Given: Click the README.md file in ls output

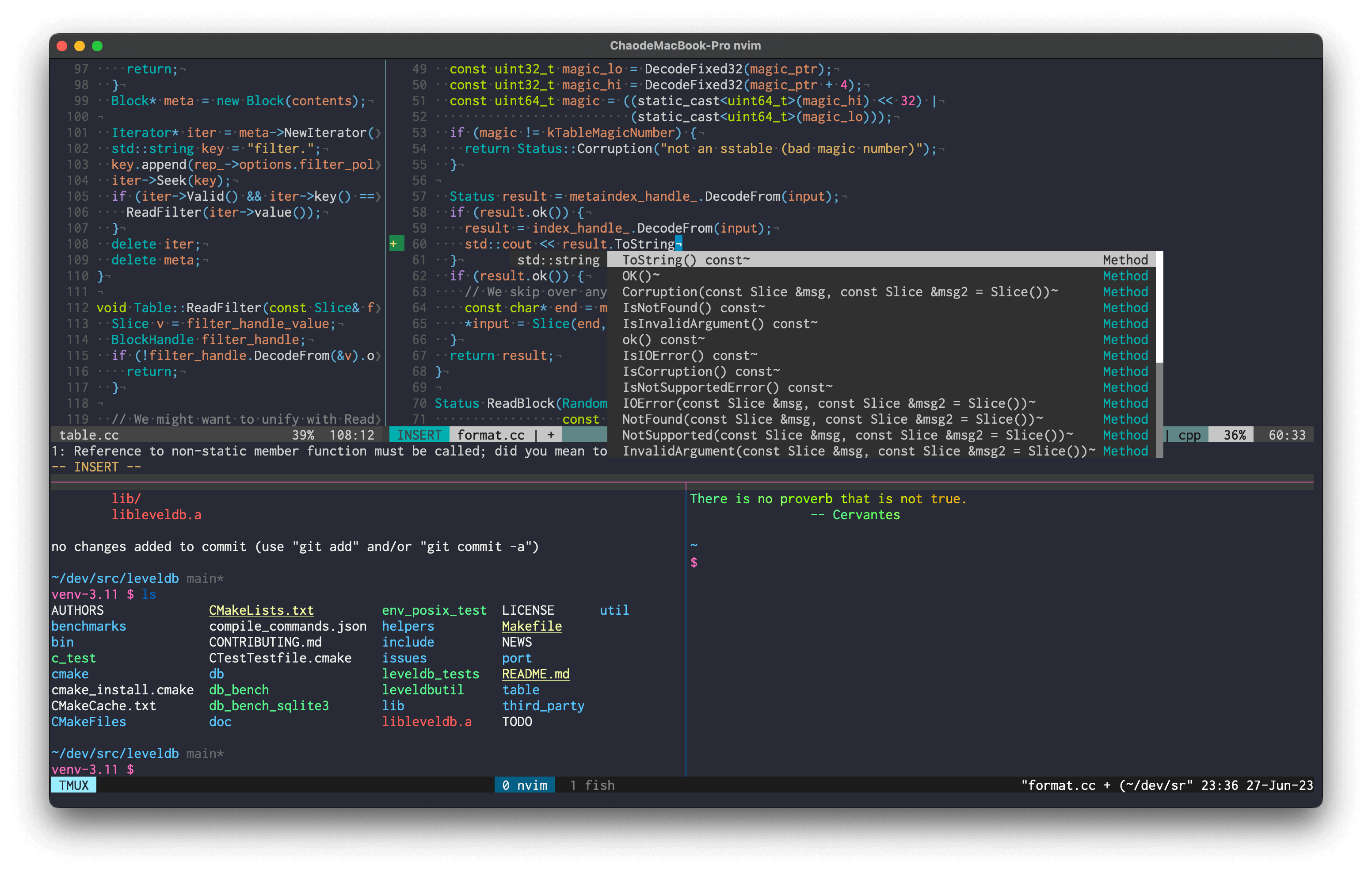Looking at the screenshot, I should (x=535, y=674).
